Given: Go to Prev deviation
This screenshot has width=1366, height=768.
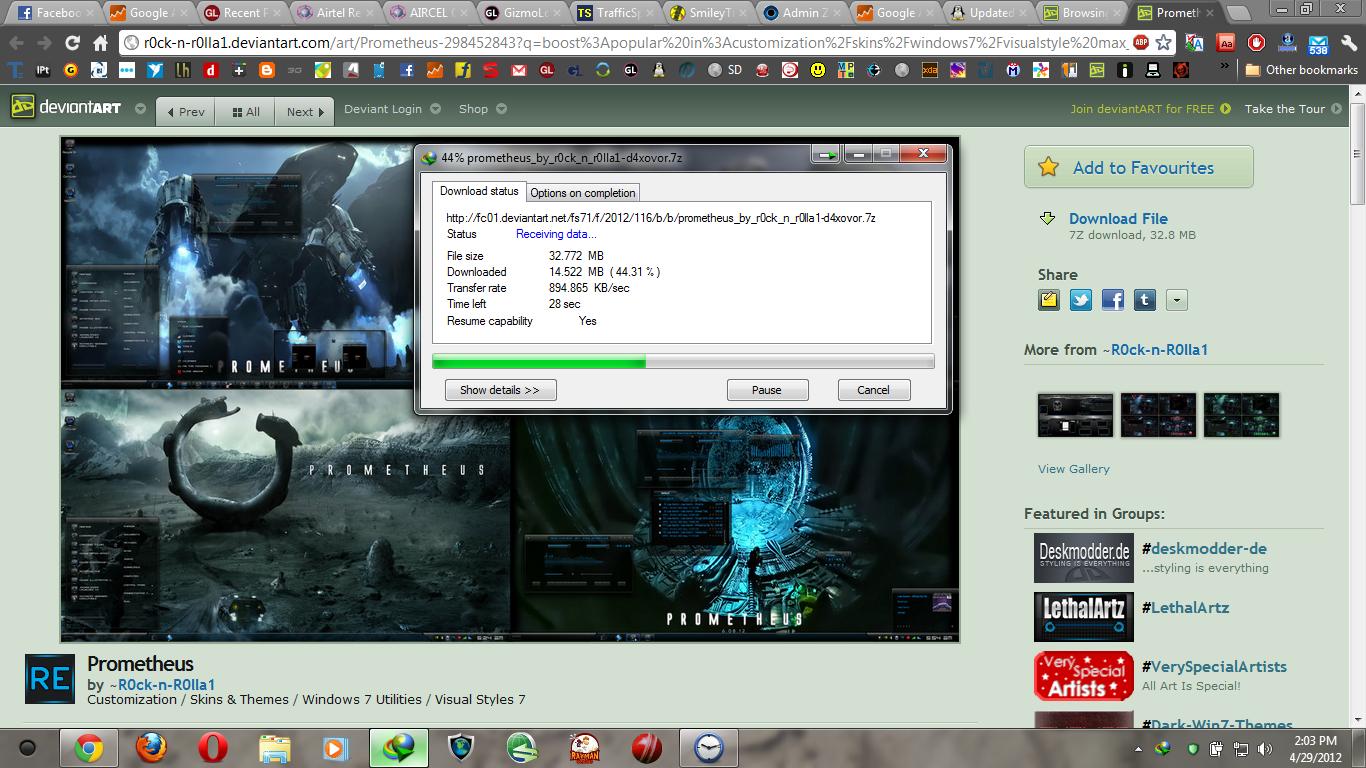Looking at the screenshot, I should (187, 112).
